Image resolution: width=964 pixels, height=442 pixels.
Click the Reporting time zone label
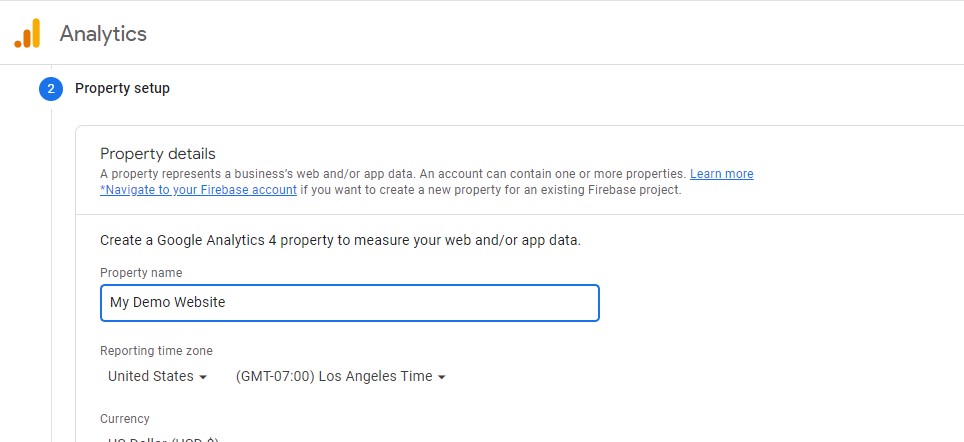tap(156, 351)
